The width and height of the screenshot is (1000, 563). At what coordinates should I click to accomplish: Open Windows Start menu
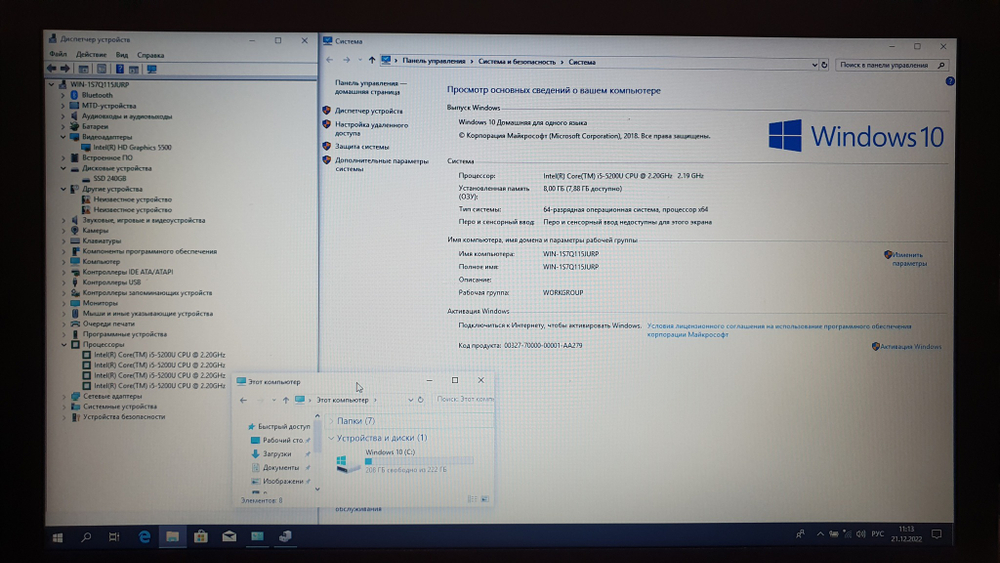(57, 537)
